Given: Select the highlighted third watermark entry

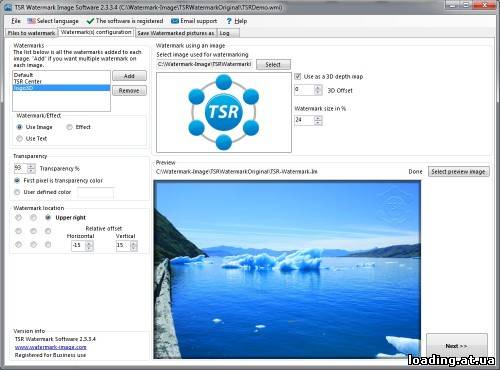Looking at the screenshot, I should [x=61, y=88].
